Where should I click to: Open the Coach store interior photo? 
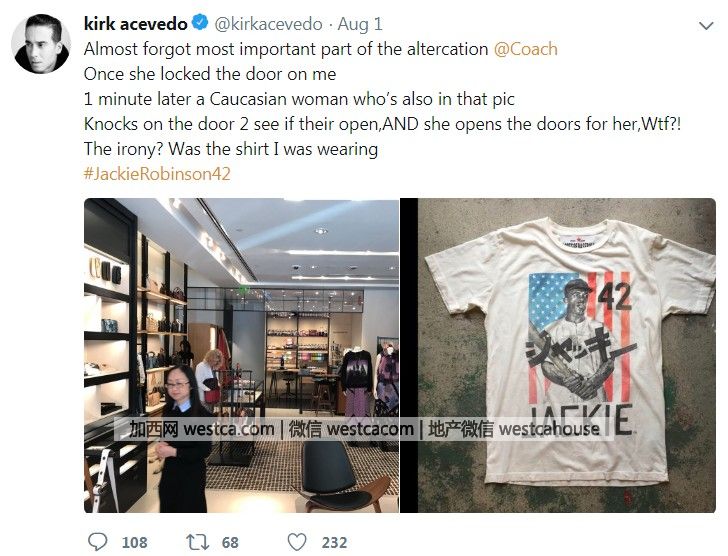241,356
